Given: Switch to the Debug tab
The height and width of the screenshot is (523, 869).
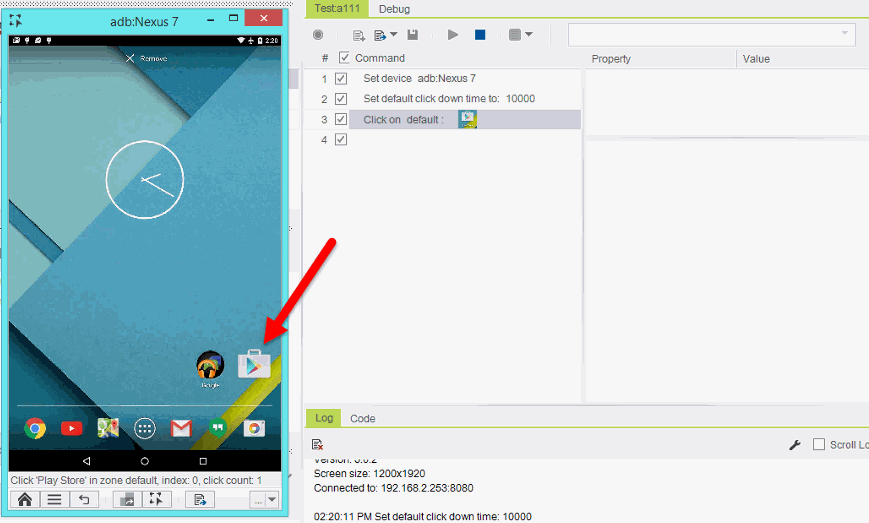Looking at the screenshot, I should (x=394, y=9).
